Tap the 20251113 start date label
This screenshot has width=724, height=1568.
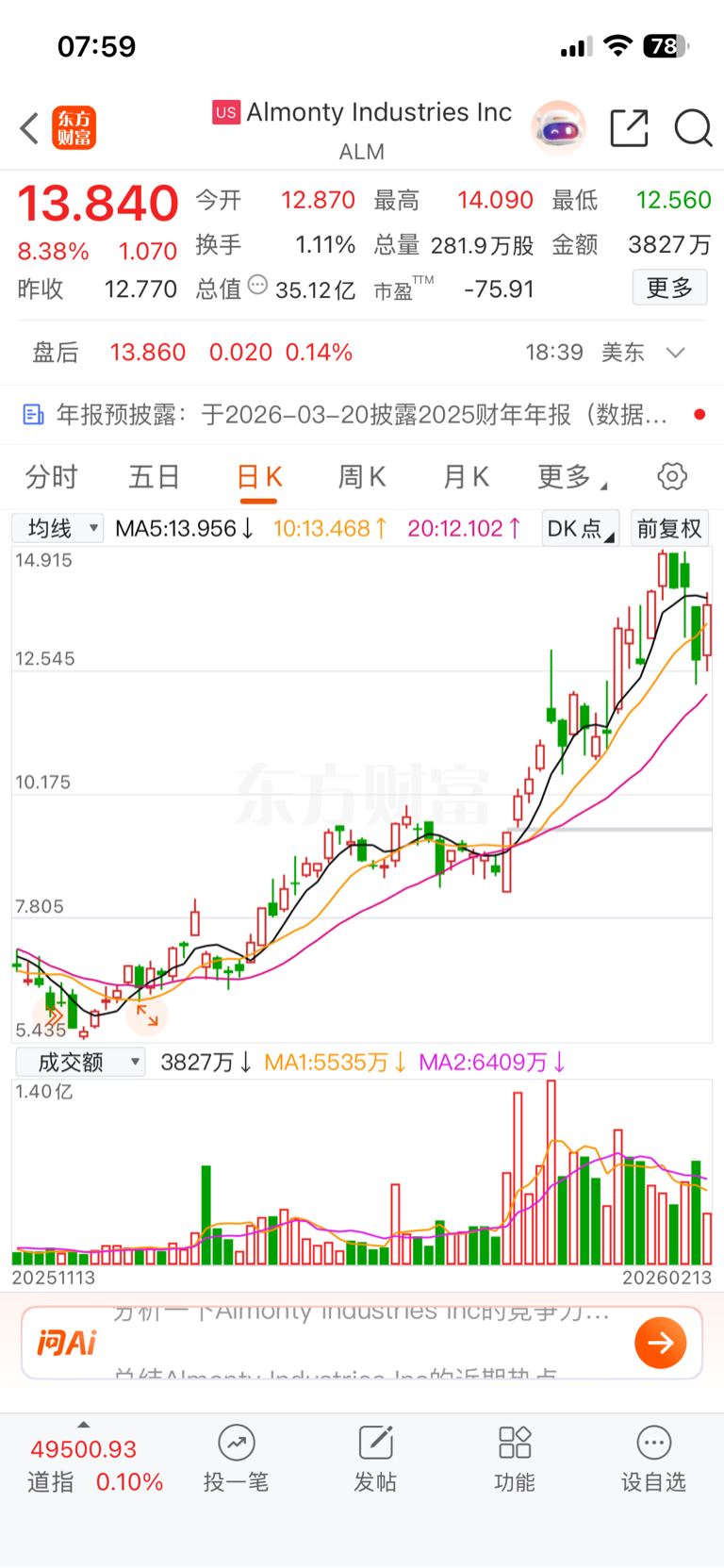[54, 1279]
